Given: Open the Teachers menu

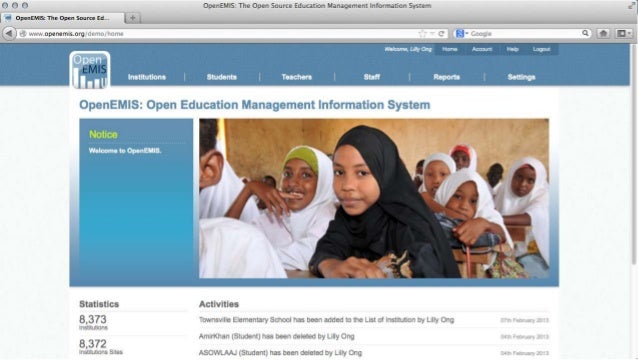Looking at the screenshot, I should point(297,77).
